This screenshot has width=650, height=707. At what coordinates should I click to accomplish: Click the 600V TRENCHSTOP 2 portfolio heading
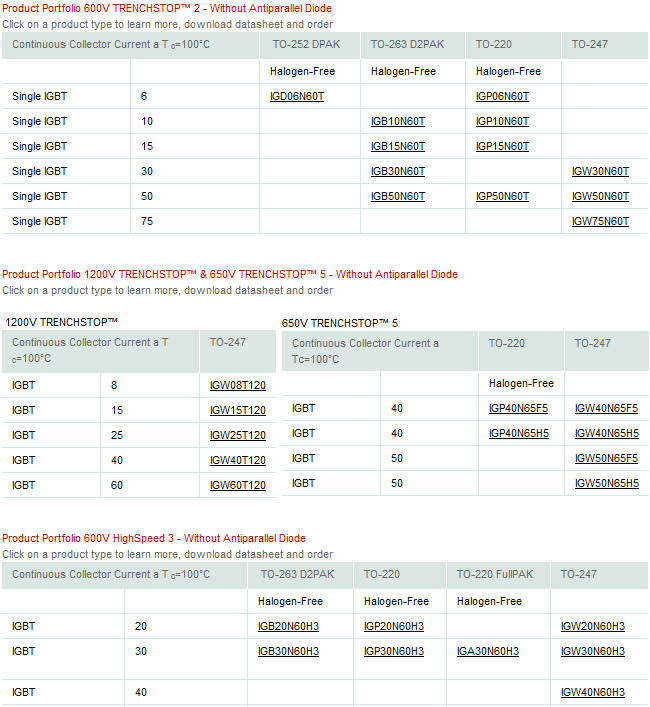tap(166, 8)
